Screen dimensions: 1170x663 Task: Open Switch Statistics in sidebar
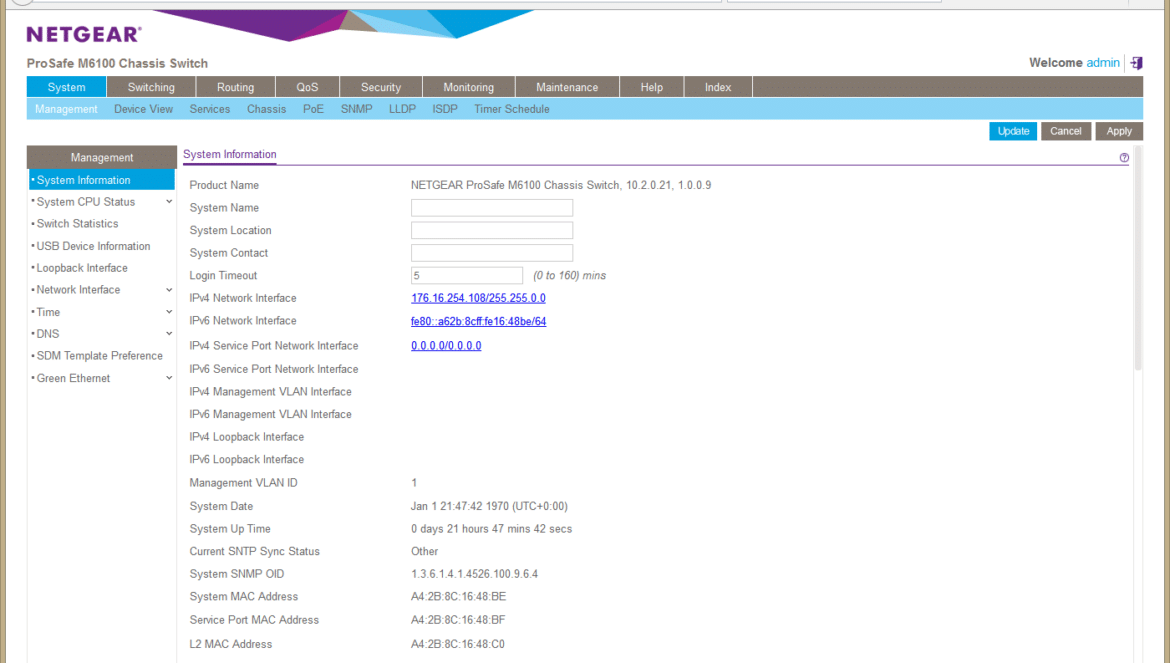coord(78,224)
